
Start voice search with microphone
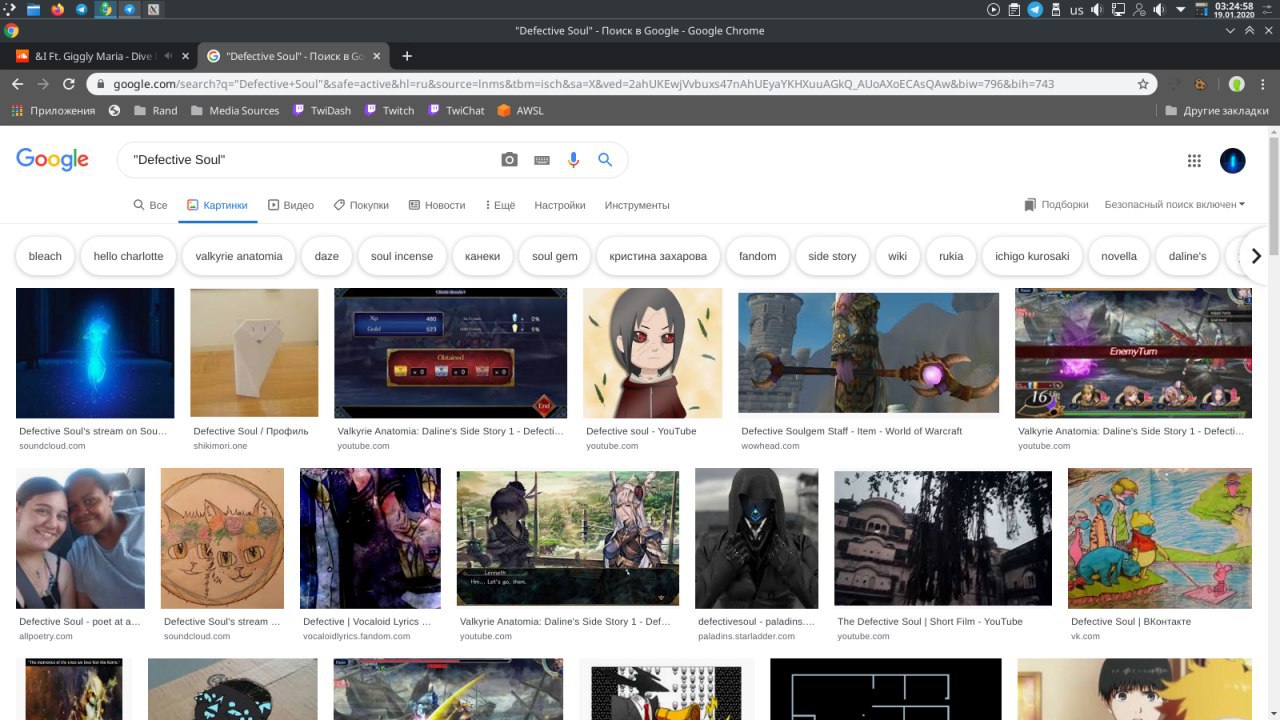(x=573, y=160)
